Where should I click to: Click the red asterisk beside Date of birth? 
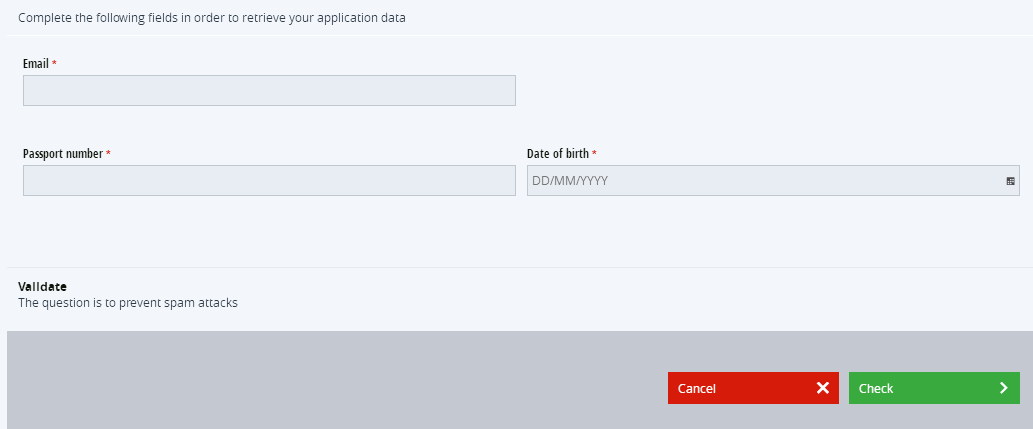click(594, 154)
